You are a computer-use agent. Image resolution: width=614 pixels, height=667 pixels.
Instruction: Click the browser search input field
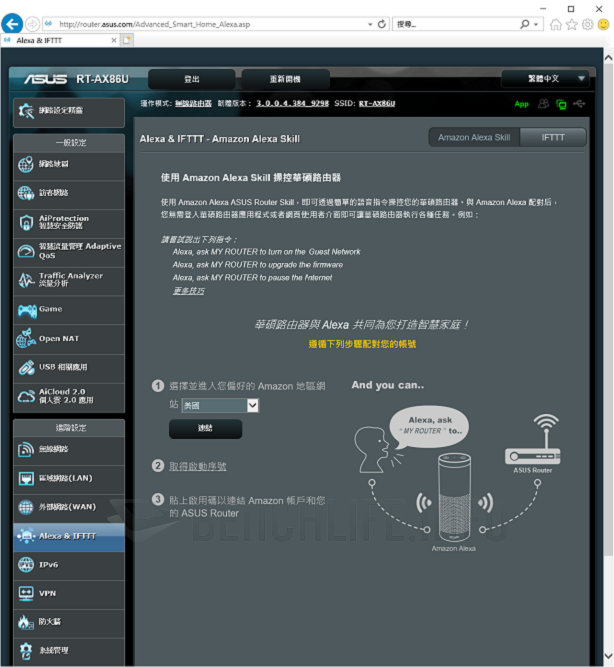click(x=455, y=24)
